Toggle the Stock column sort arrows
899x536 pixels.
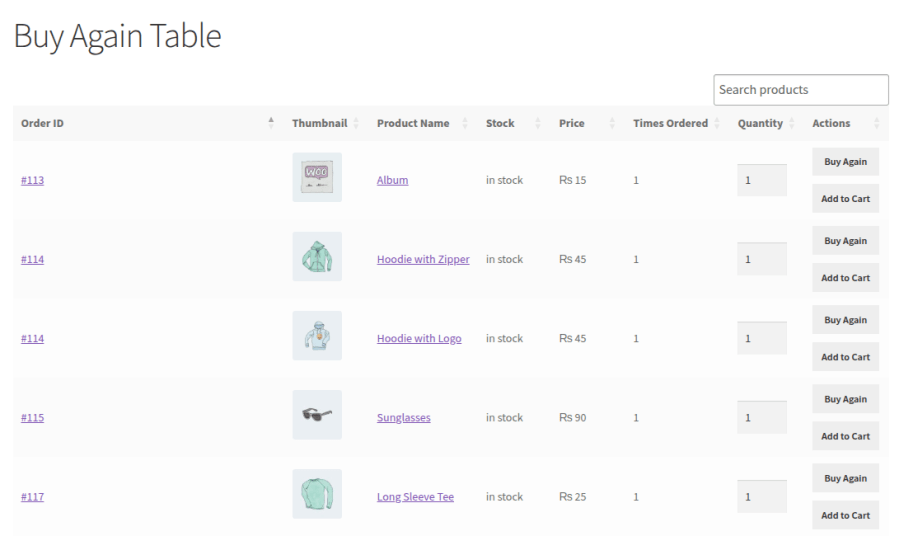537,123
